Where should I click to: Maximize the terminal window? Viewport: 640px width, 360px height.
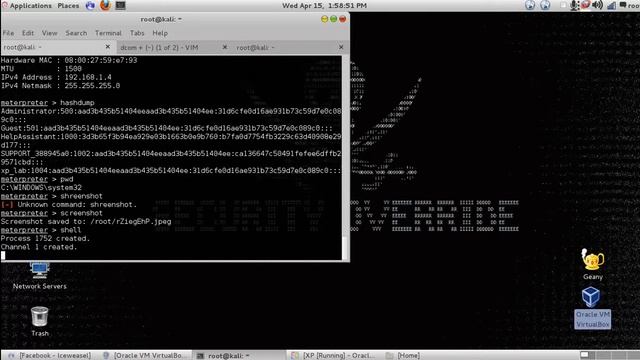point(333,19)
